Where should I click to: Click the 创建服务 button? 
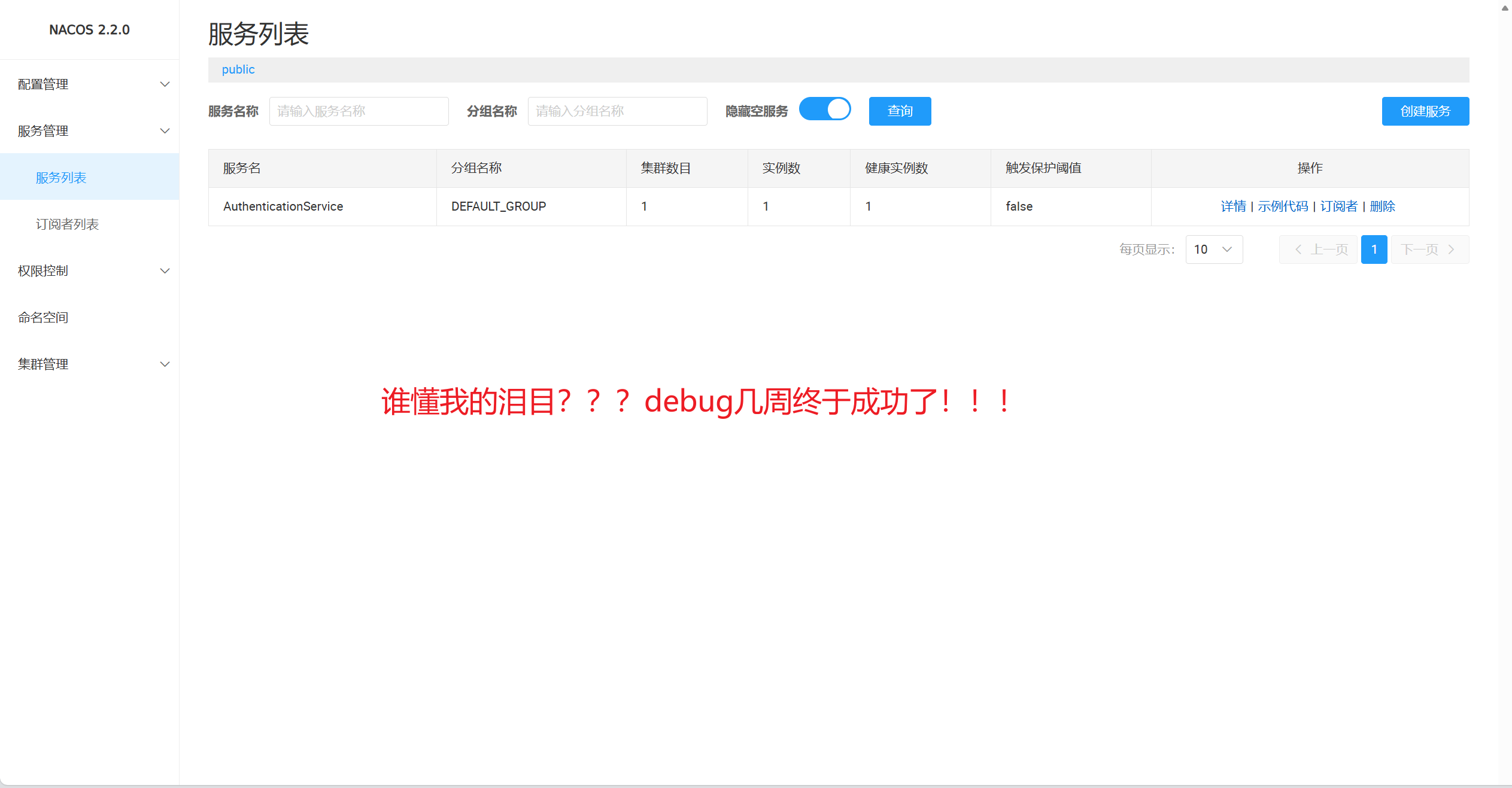[x=1425, y=111]
